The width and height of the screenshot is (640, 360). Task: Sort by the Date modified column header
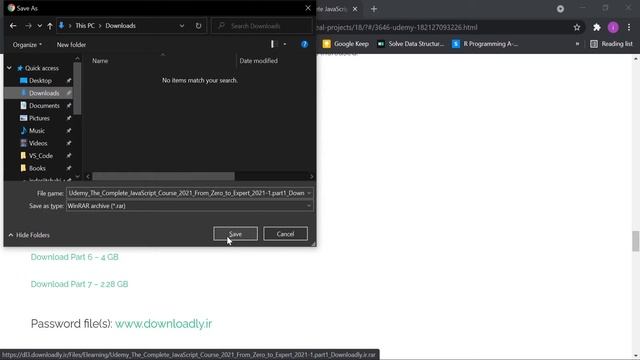point(258,61)
